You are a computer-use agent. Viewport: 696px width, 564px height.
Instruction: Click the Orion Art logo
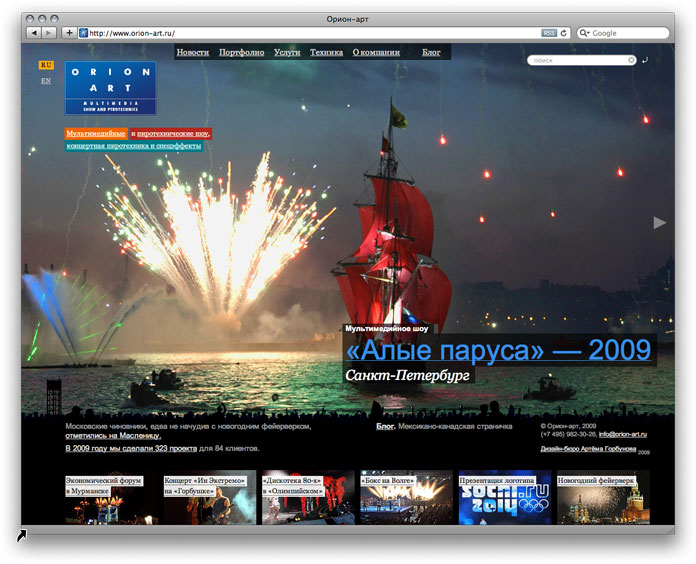pos(110,88)
